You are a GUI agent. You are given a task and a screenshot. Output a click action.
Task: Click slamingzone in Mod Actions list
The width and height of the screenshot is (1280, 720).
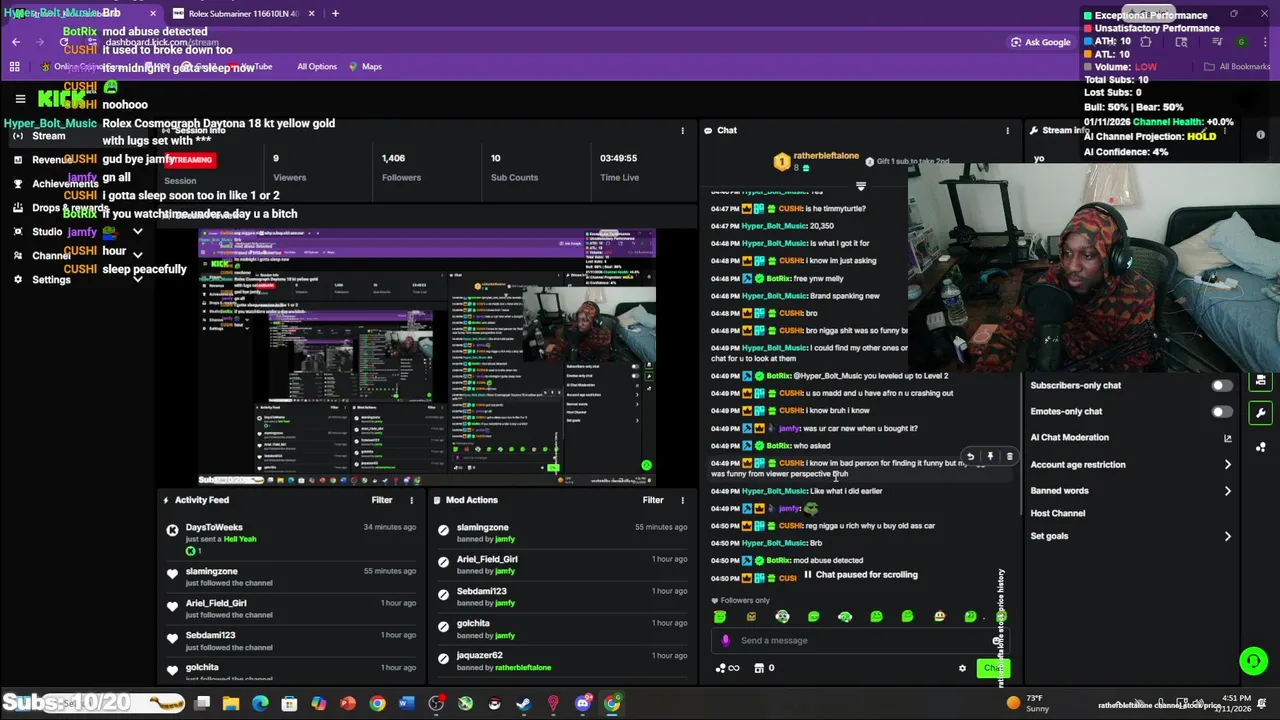tap(482, 527)
